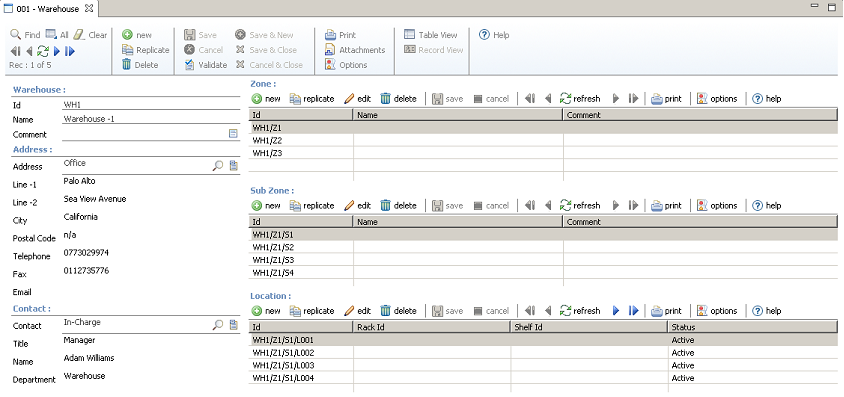Select zone row WH1/Z2
This screenshot has height=397, width=844.
(543, 140)
